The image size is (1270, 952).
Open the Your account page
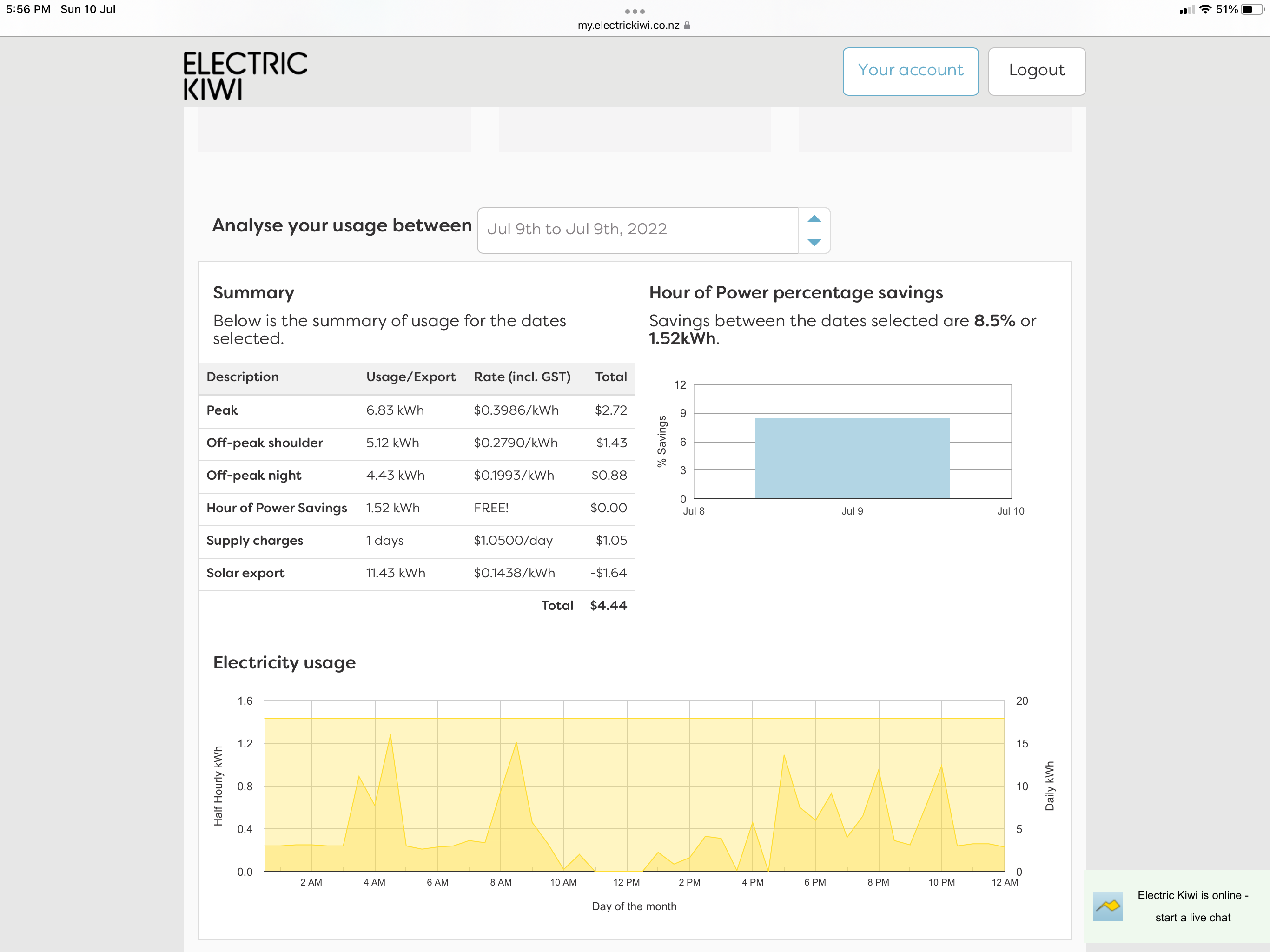tap(910, 71)
